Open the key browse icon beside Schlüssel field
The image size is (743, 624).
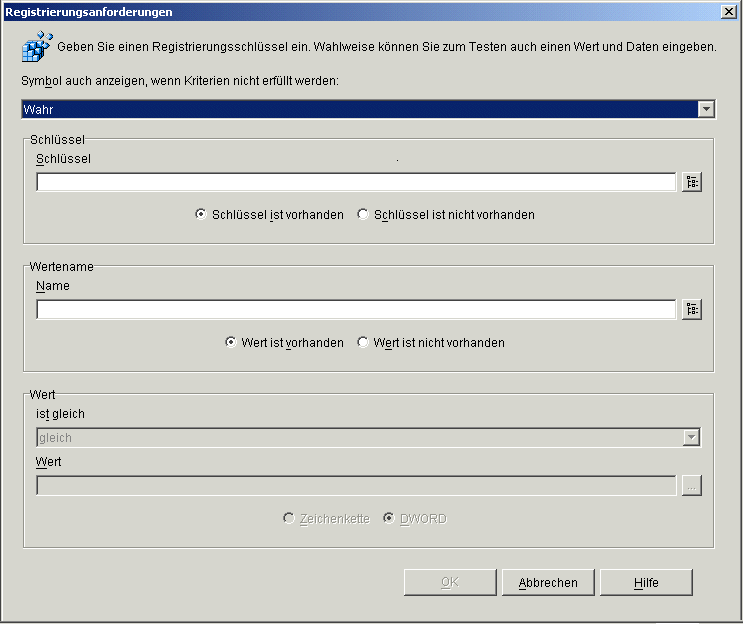coord(692,182)
